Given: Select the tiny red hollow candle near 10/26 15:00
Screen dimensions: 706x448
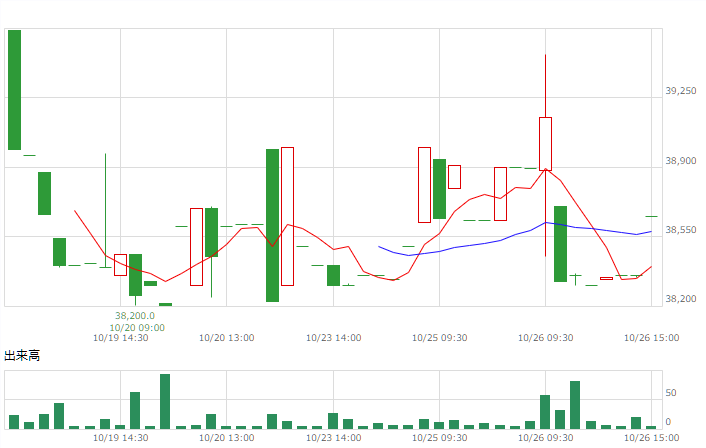Looking at the screenshot, I should 606,278.
